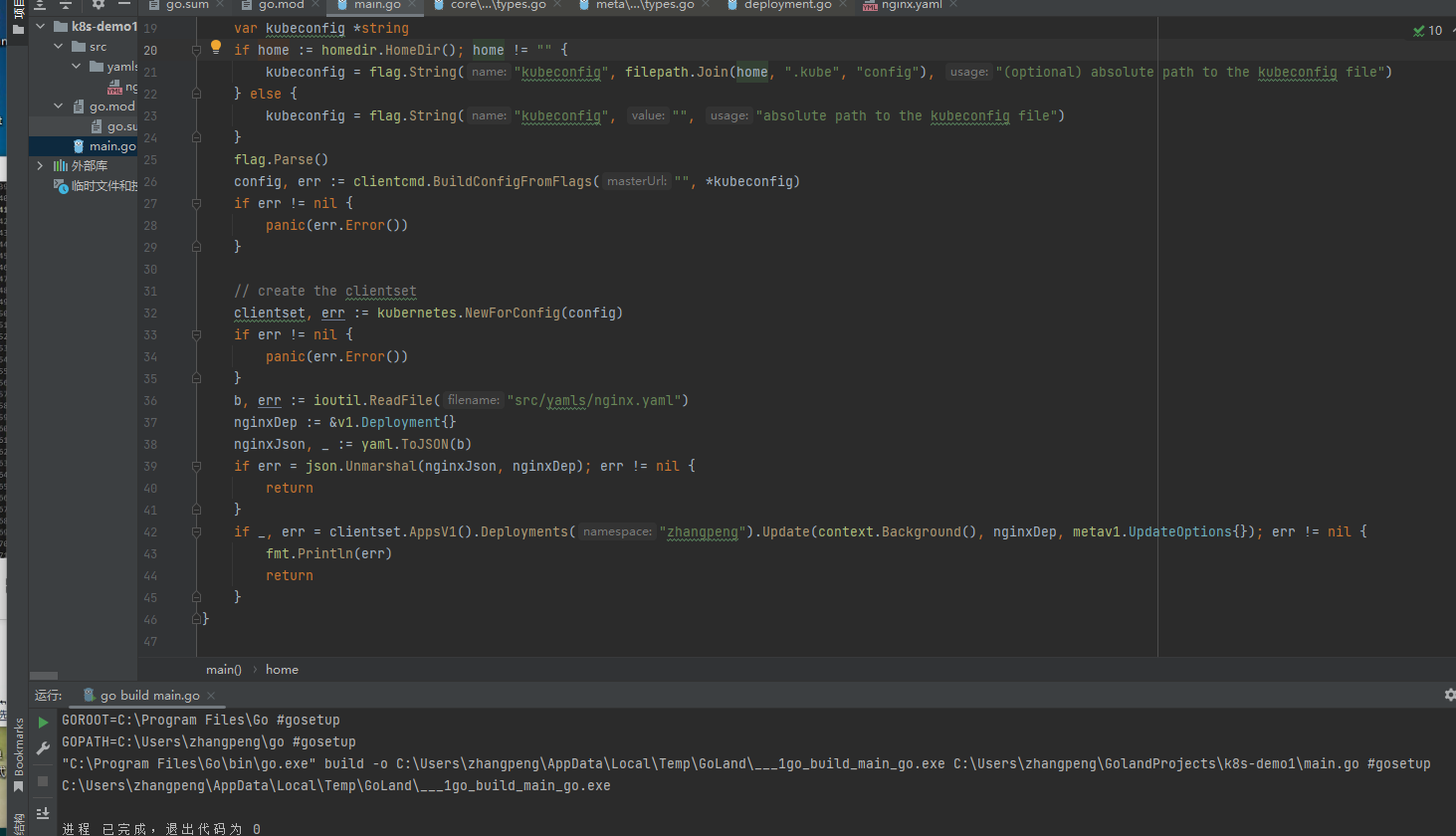Expand all in project tree toolbar

(x=41, y=5)
